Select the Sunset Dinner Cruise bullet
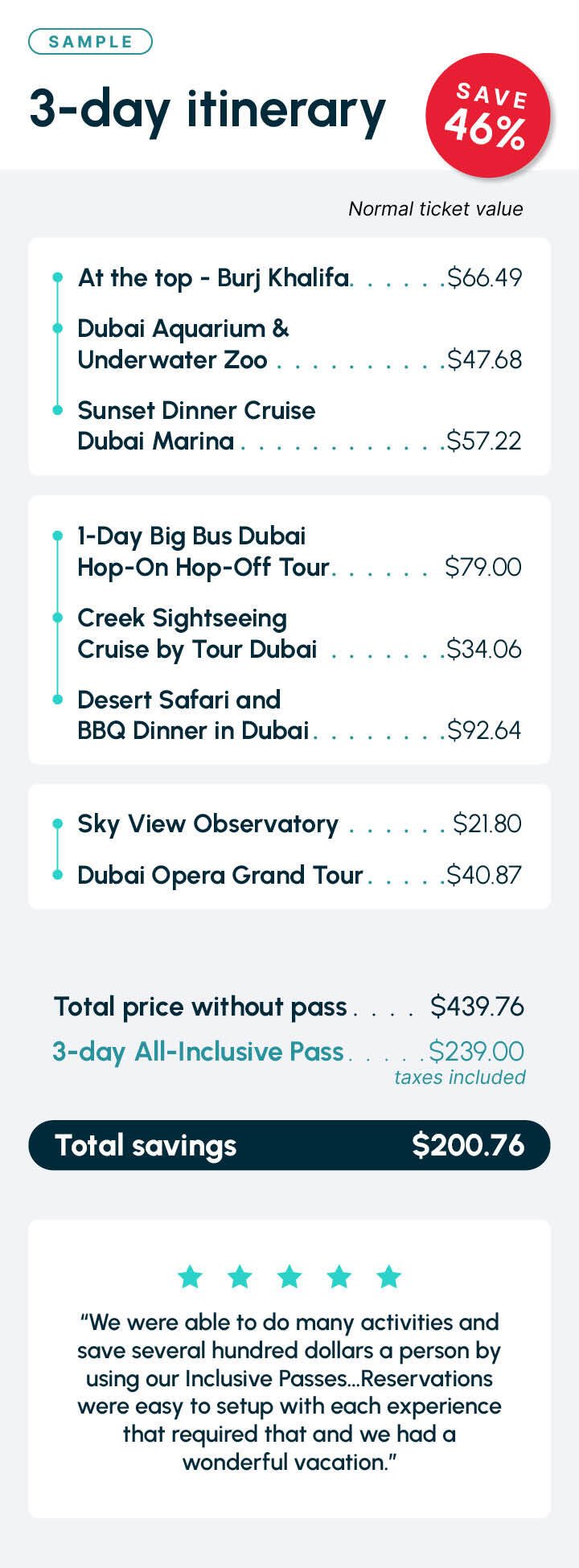This screenshot has height=1568, width=579. point(57,410)
